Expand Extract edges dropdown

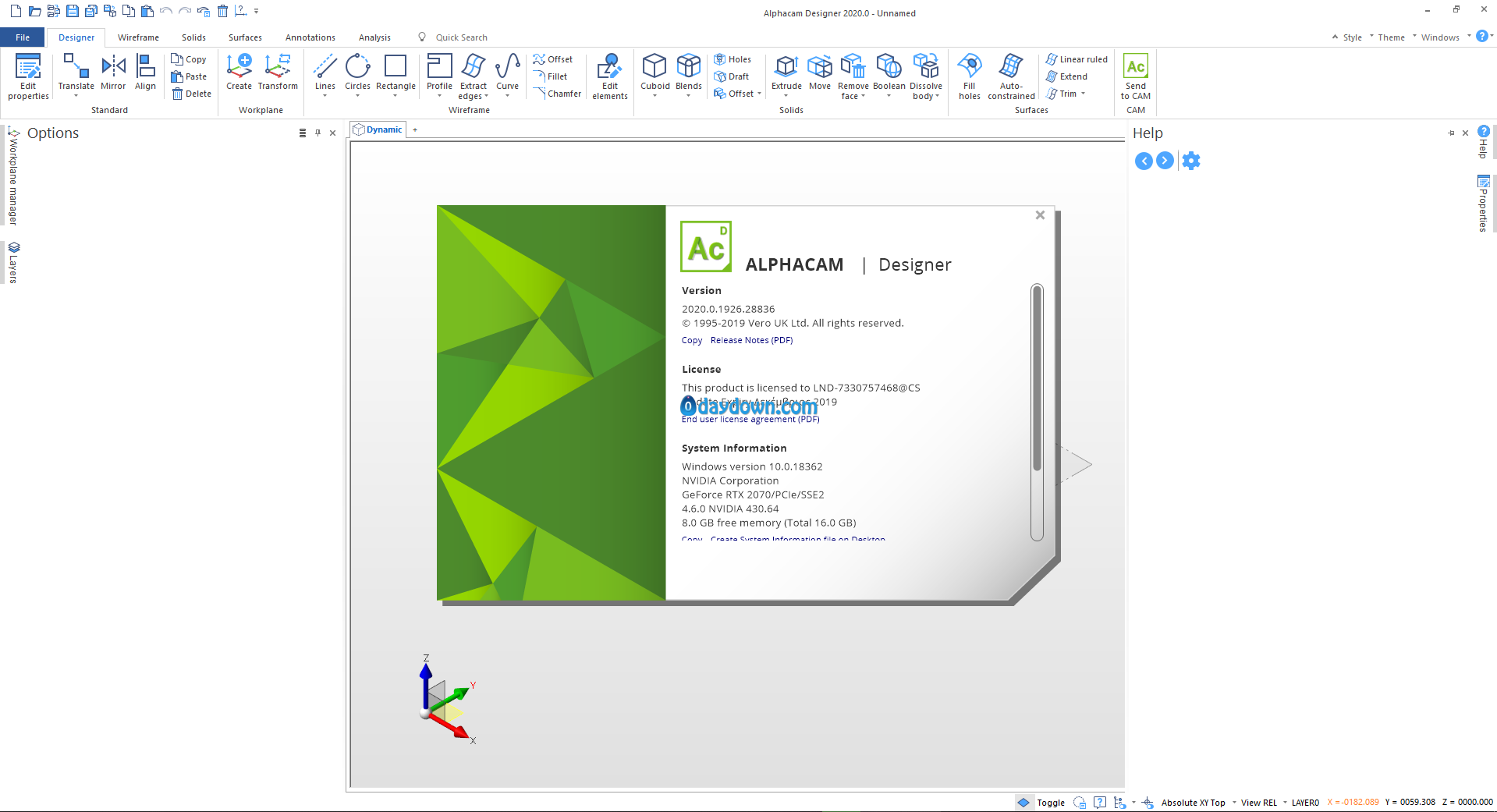[487, 97]
